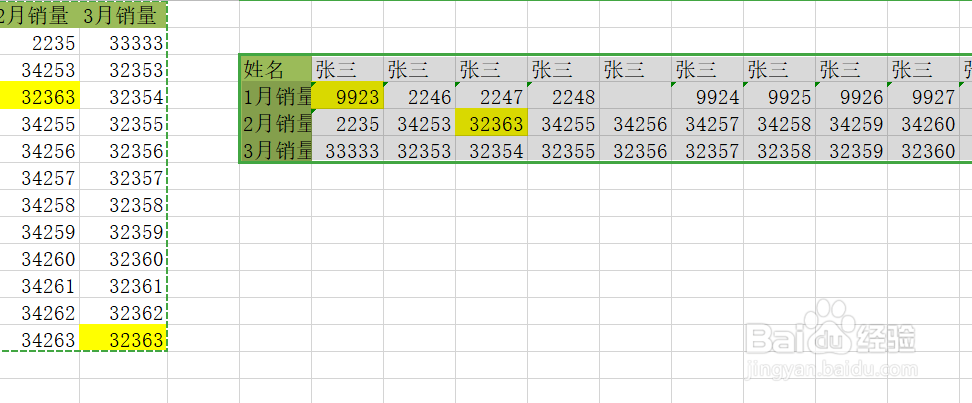This screenshot has width=972, height=403.
Task: Click cell 34262 in vertical list
Action: 40,312
